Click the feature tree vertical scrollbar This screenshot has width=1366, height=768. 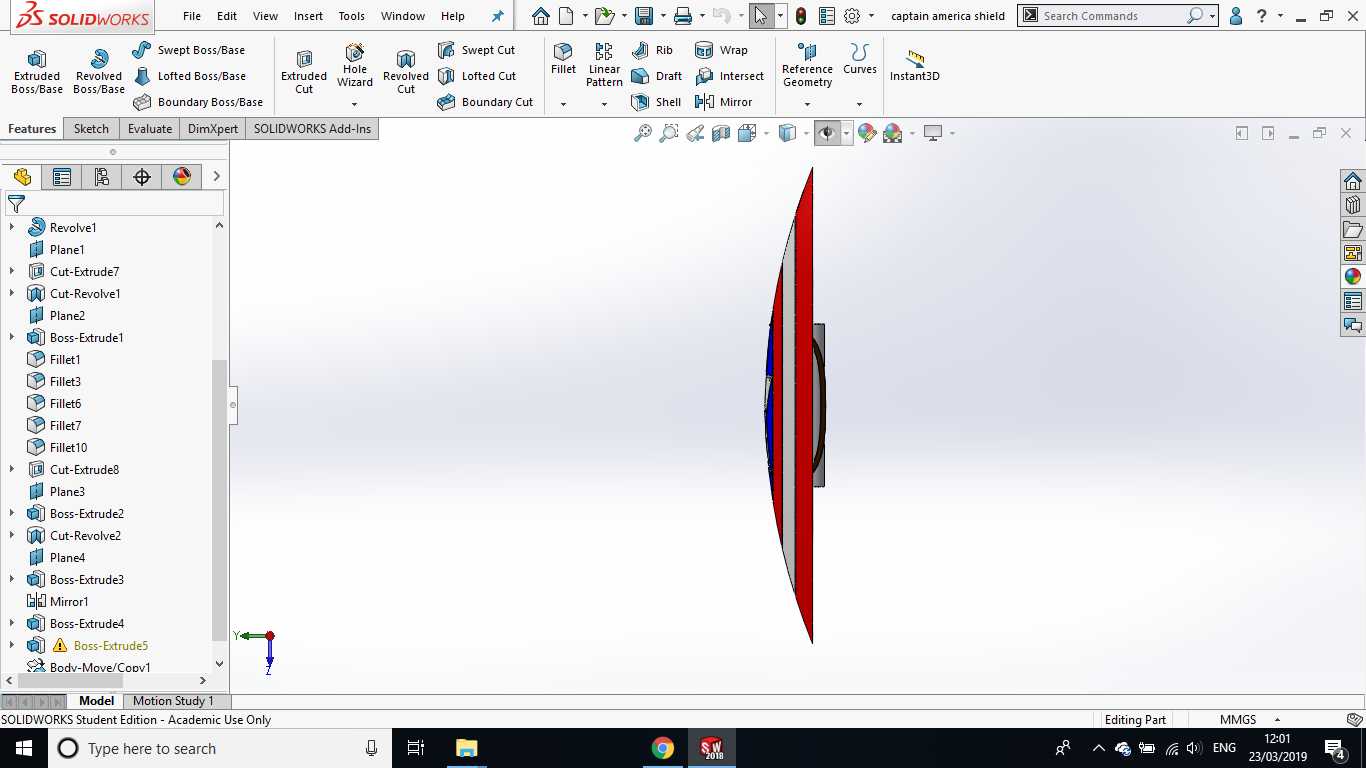pyautogui.click(x=219, y=500)
